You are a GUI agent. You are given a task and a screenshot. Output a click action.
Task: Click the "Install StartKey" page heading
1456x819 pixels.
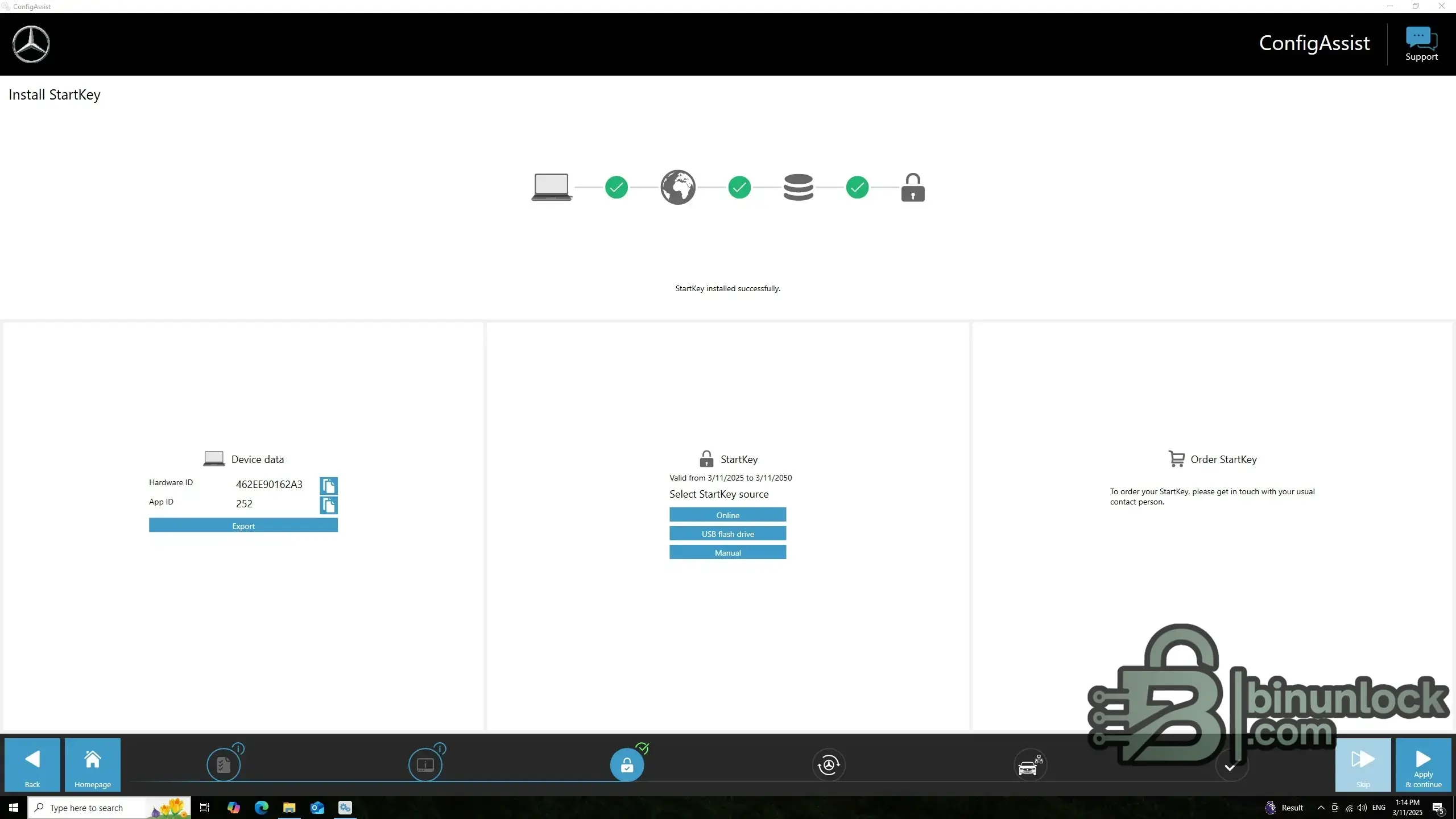pyautogui.click(x=55, y=95)
